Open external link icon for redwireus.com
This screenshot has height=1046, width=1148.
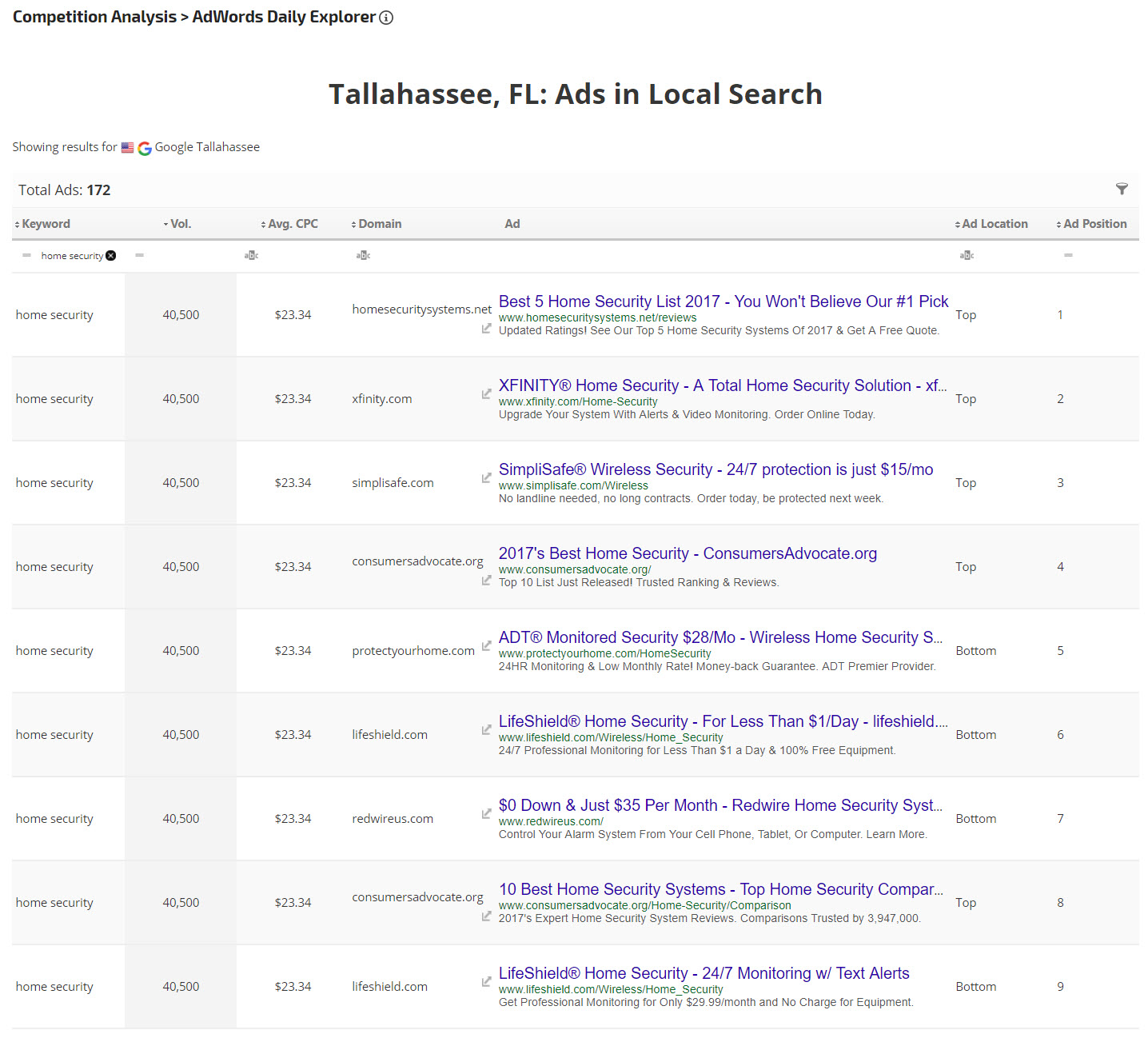tap(486, 813)
